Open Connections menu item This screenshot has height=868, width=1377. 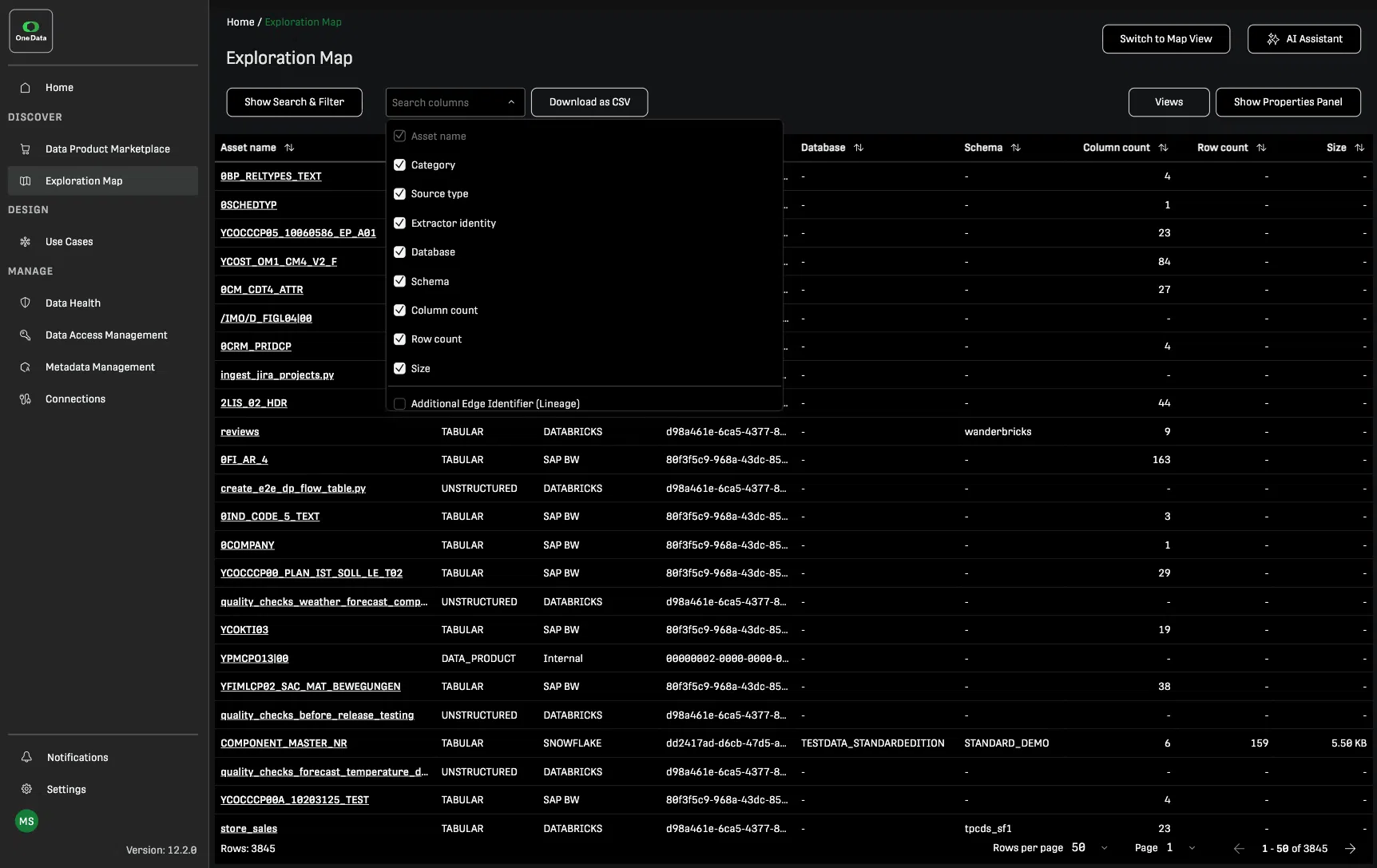click(x=103, y=399)
